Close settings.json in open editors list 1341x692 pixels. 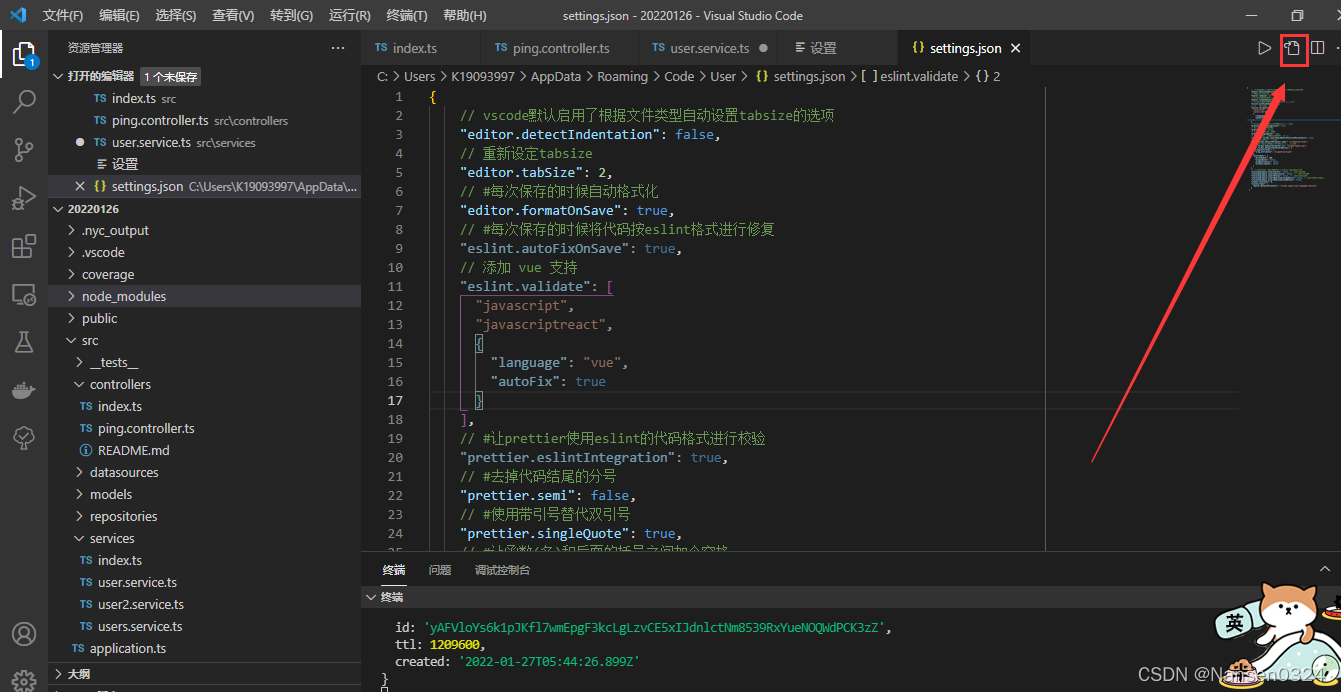tap(80, 186)
